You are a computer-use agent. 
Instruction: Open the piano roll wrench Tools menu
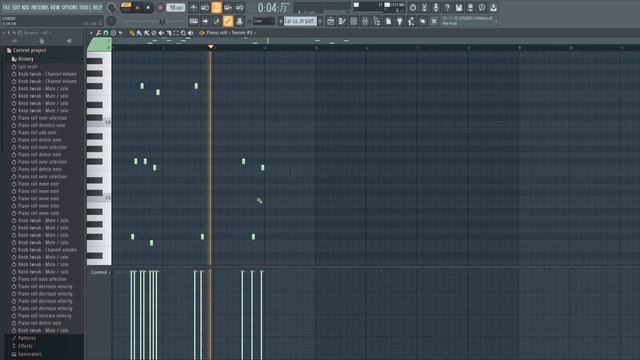pos(98,33)
